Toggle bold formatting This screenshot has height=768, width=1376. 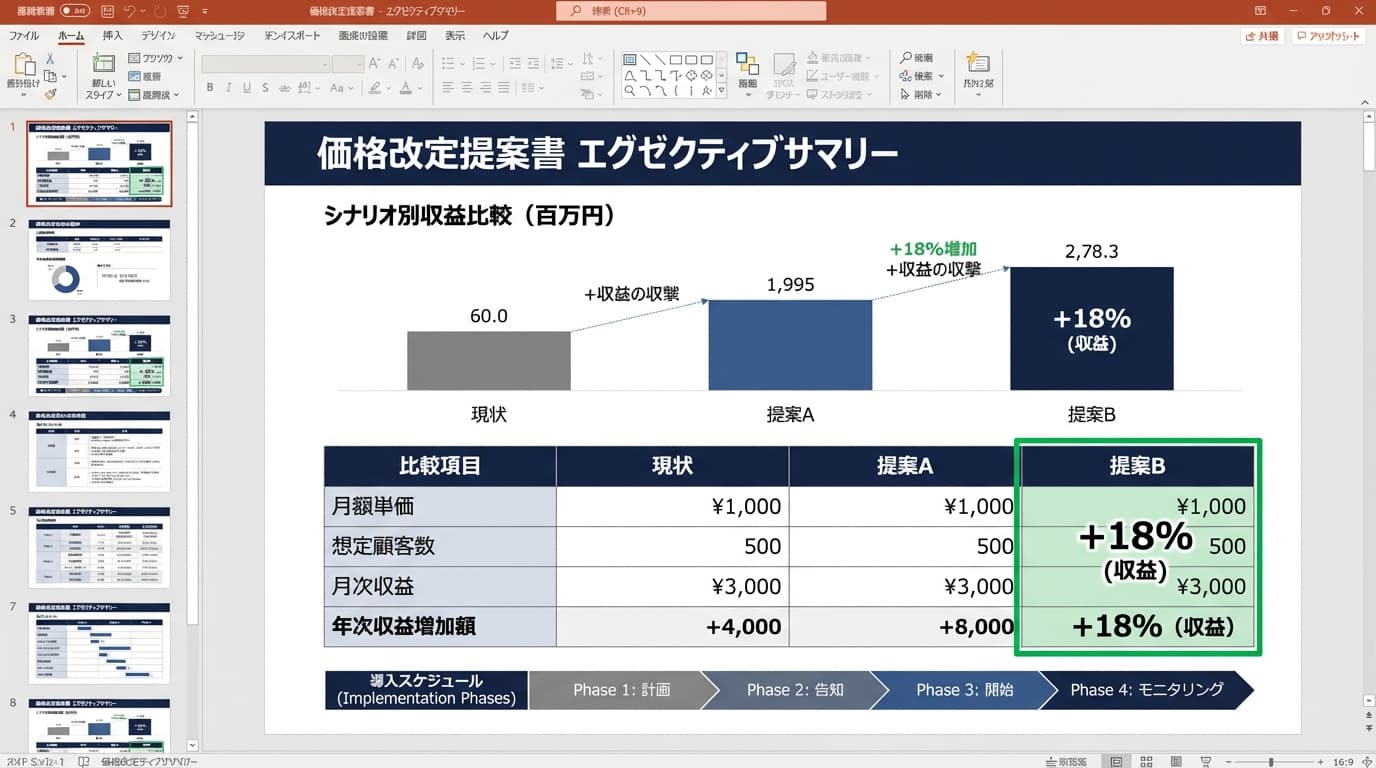point(211,88)
